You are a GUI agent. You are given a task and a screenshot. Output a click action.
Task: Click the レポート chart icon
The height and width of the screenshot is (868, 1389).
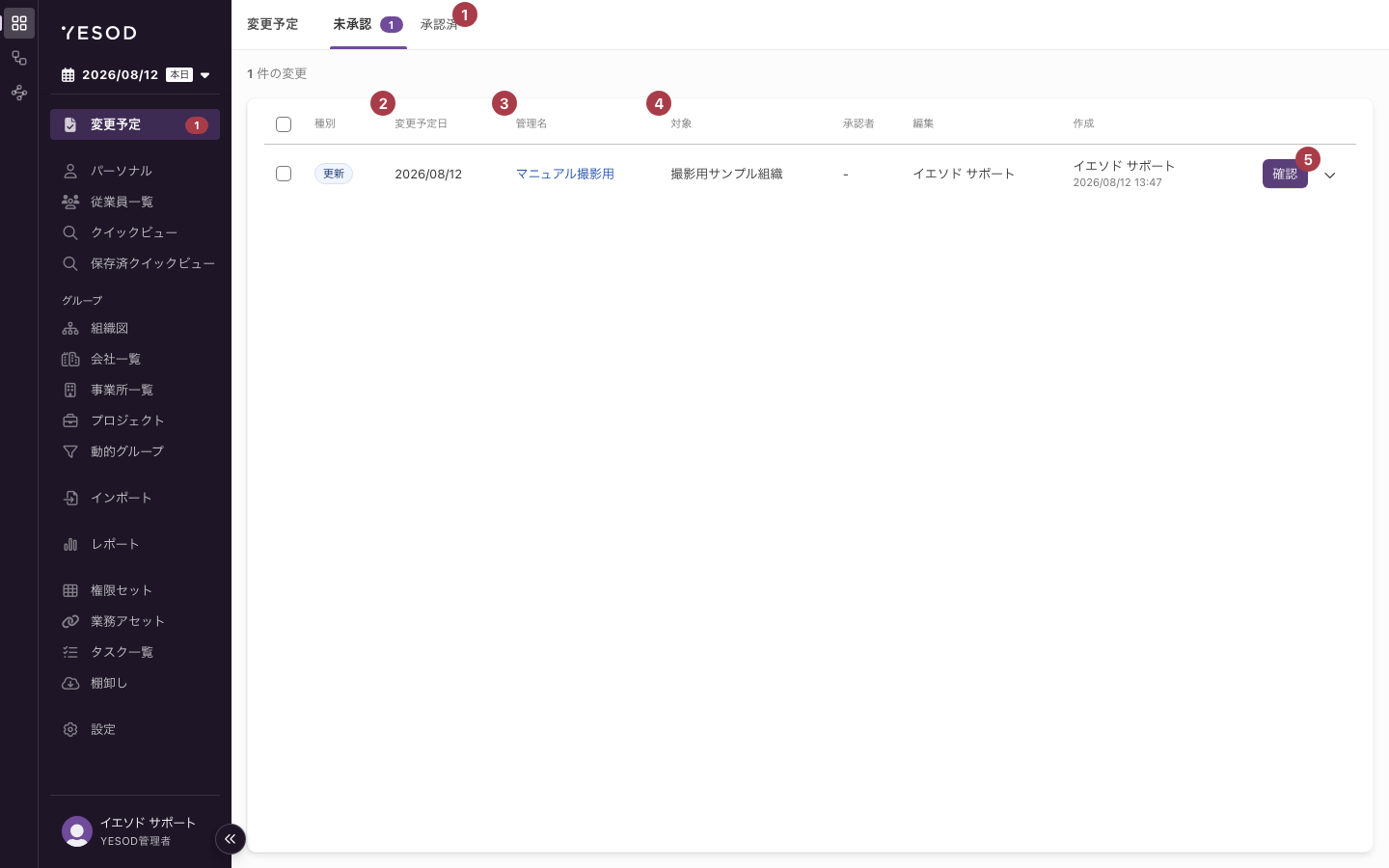coord(70,544)
